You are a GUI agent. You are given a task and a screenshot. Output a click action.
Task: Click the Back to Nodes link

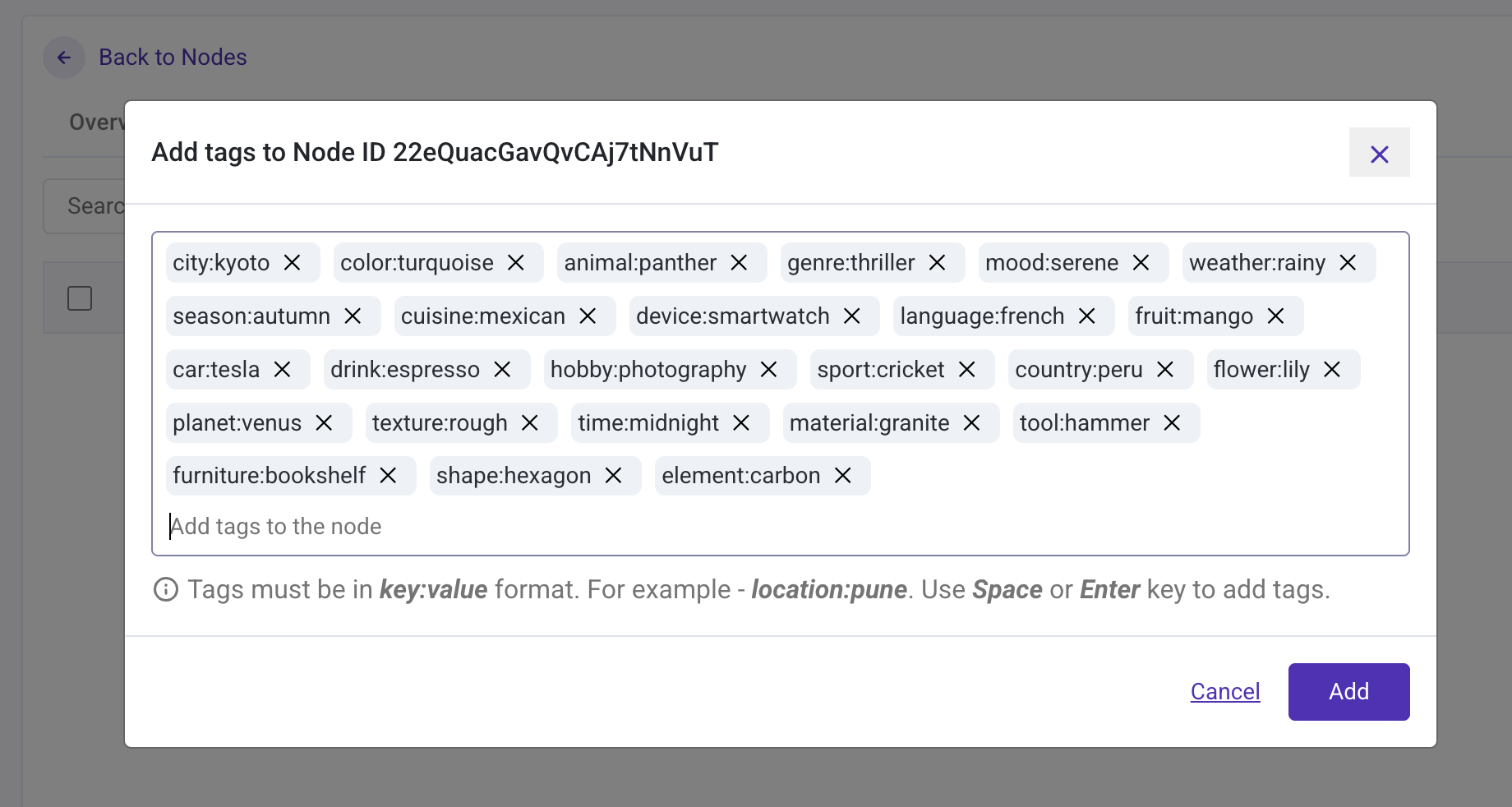(x=173, y=57)
